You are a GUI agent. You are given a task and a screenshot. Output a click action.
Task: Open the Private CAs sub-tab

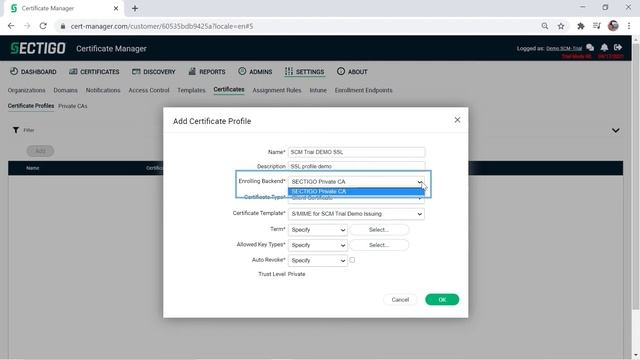(x=73, y=106)
